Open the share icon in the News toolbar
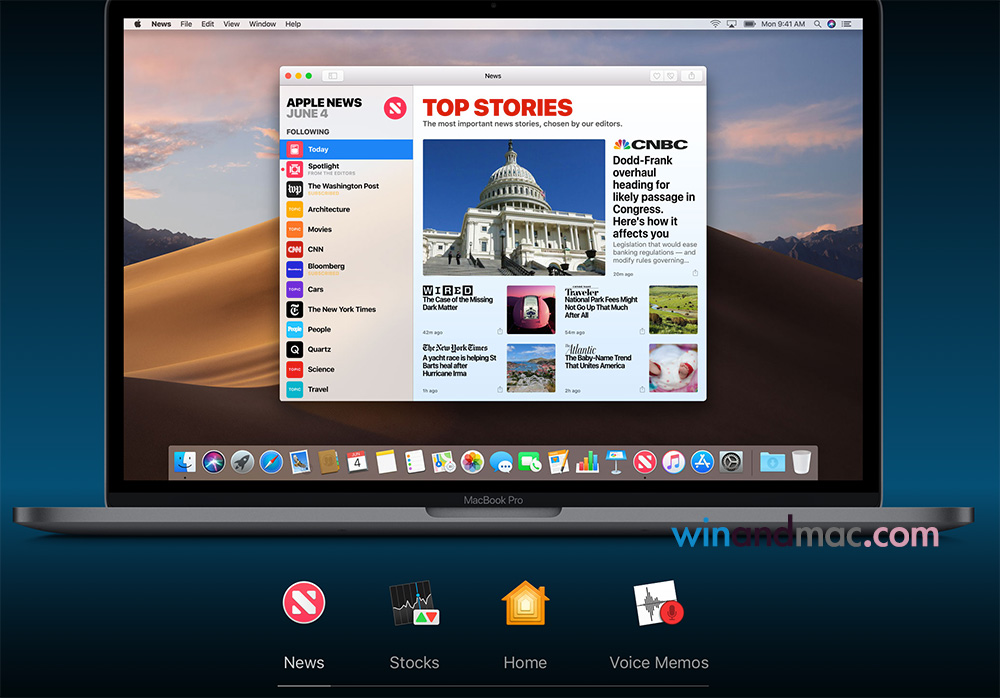 690,75
